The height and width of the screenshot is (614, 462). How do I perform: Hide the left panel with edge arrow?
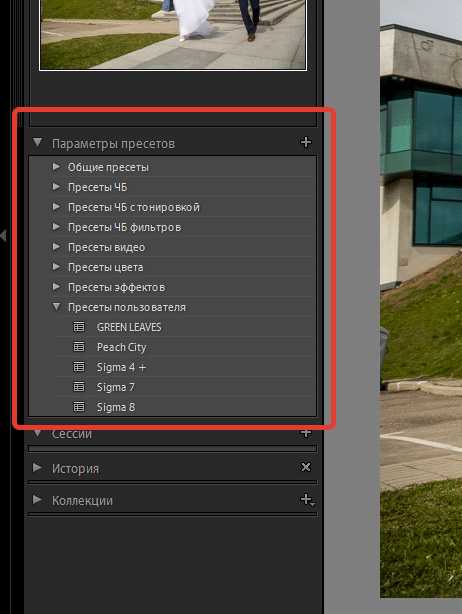click(4, 236)
